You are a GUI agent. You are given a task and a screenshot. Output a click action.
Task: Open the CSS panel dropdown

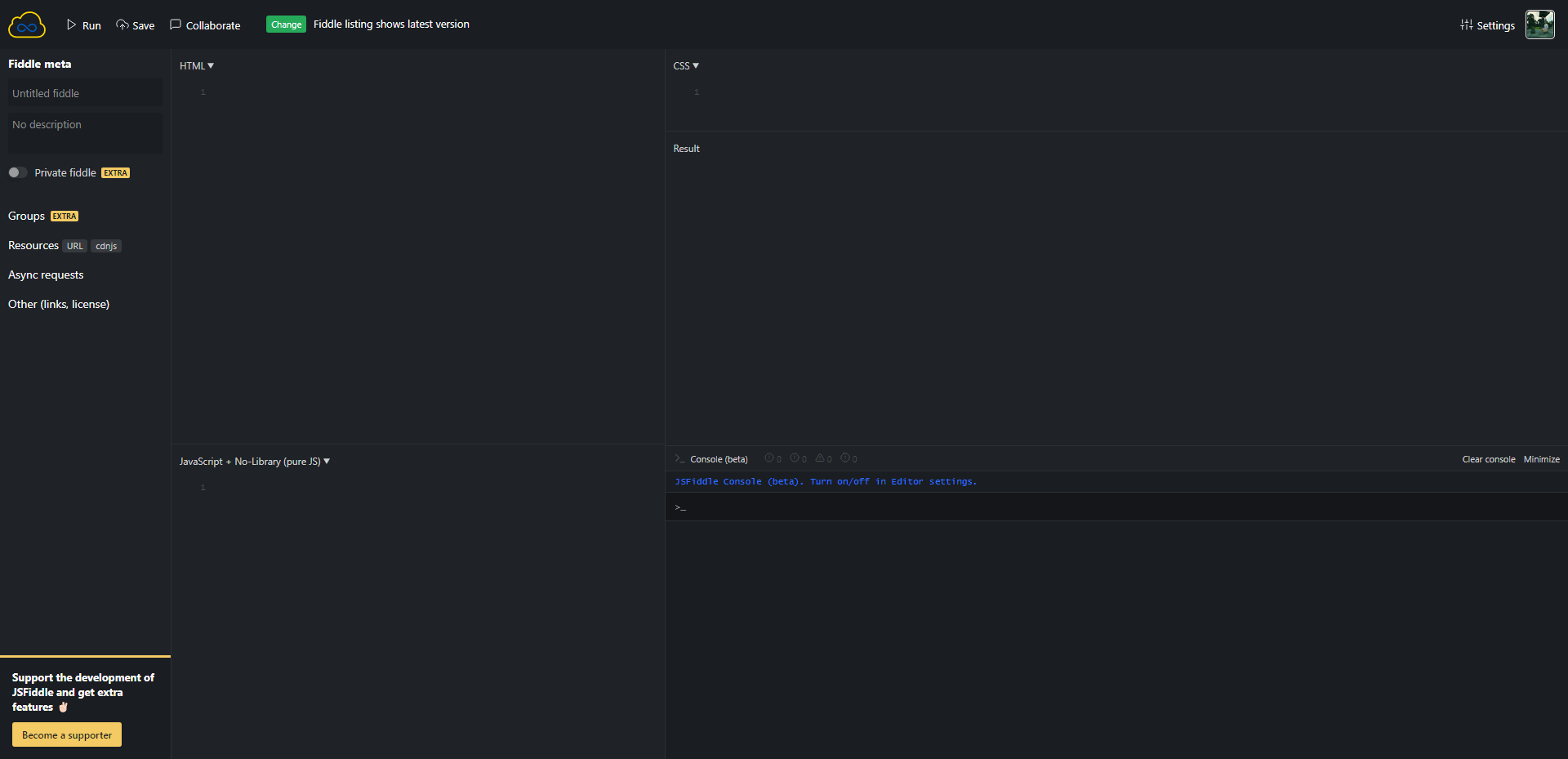pos(686,66)
